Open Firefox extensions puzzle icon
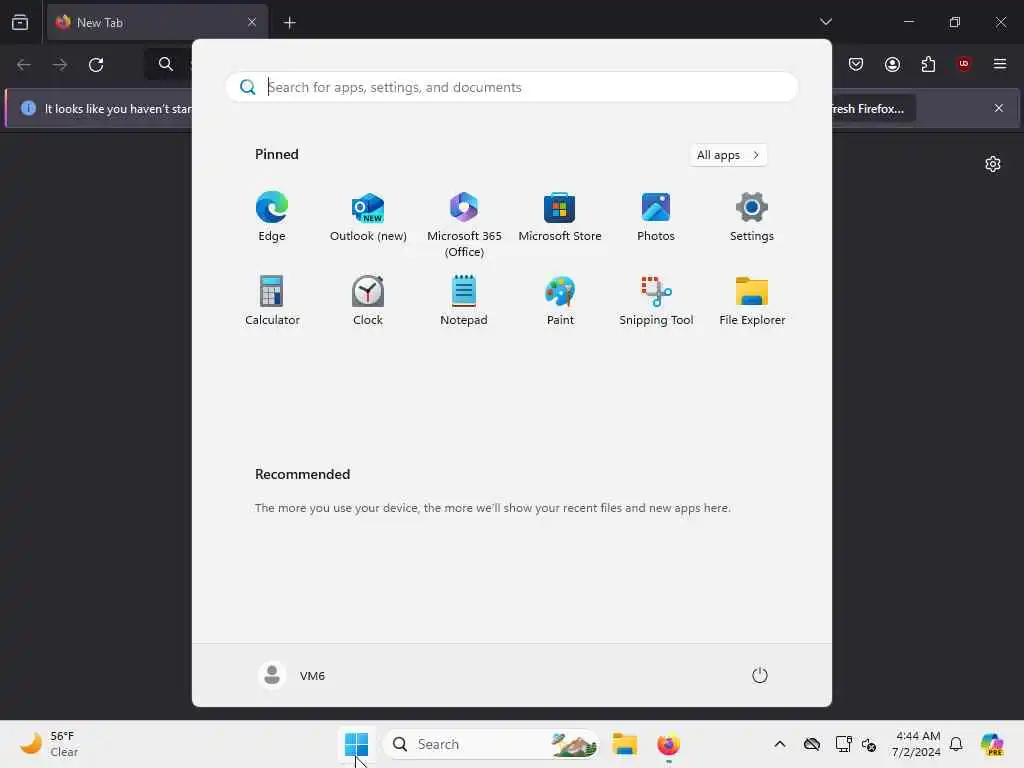This screenshot has height=768, width=1024. pos(928,64)
